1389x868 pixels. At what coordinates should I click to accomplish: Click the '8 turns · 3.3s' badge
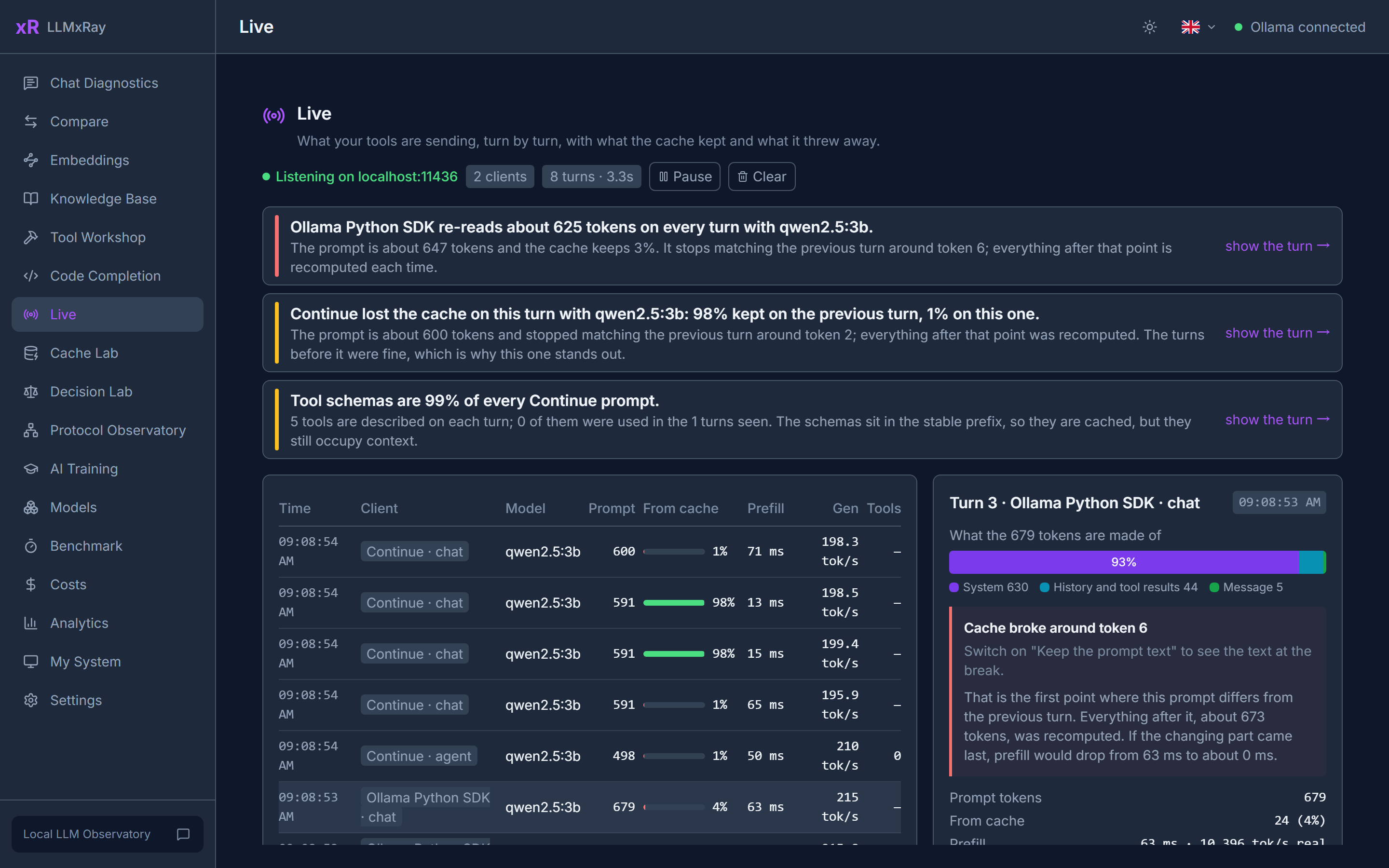pyautogui.click(x=591, y=176)
